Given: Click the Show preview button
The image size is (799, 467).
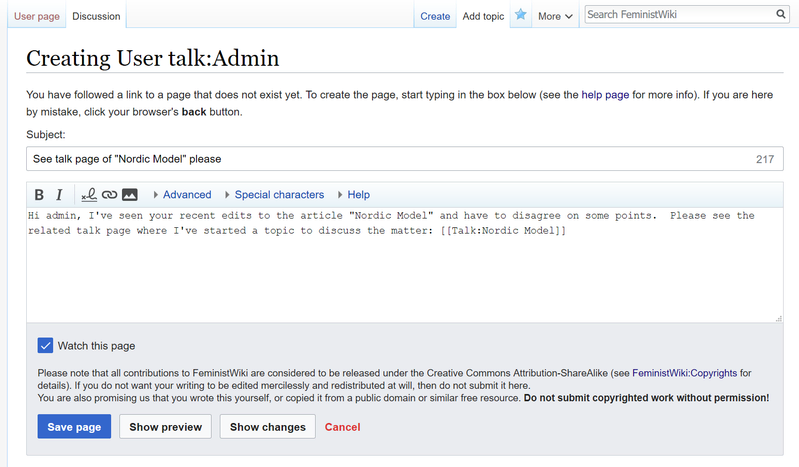Looking at the screenshot, I should 166,427.
